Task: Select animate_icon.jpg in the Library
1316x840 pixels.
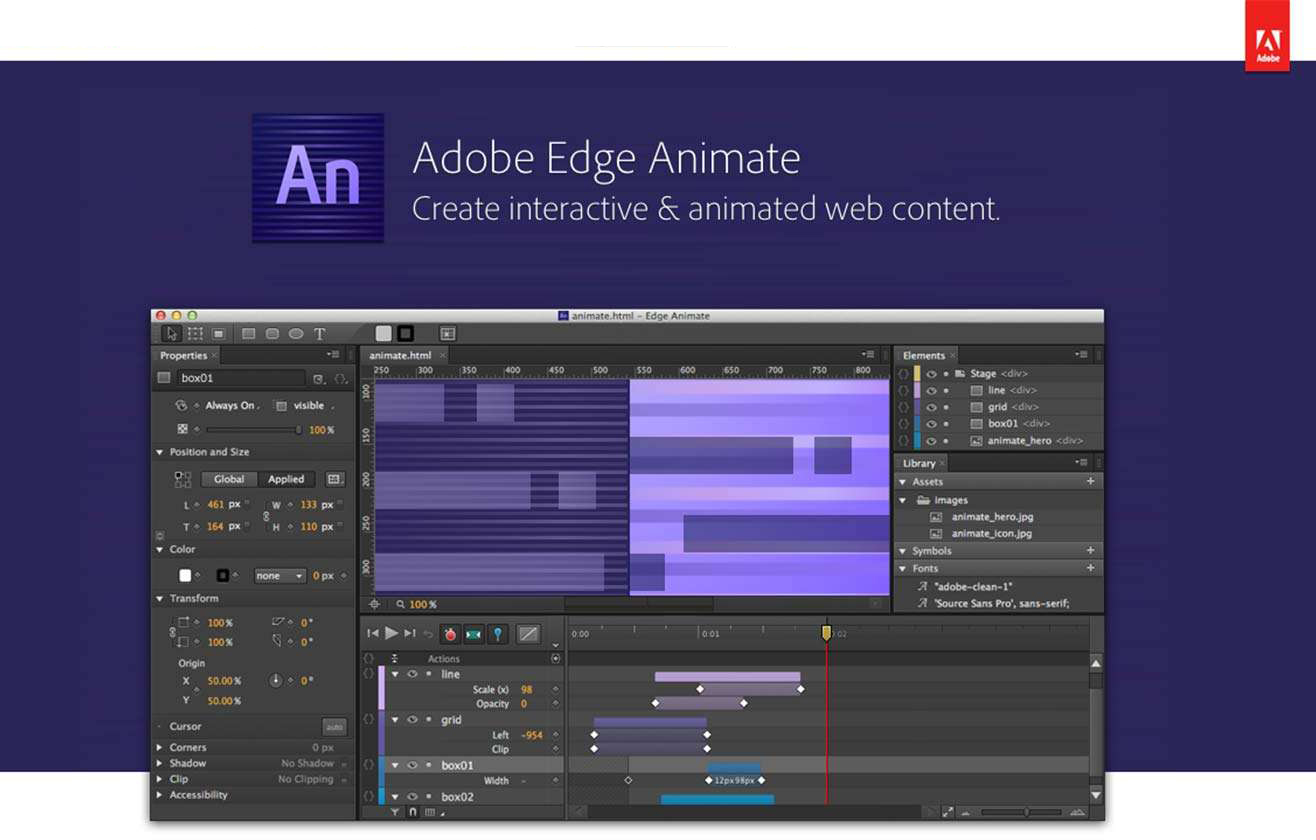Action: (x=992, y=534)
